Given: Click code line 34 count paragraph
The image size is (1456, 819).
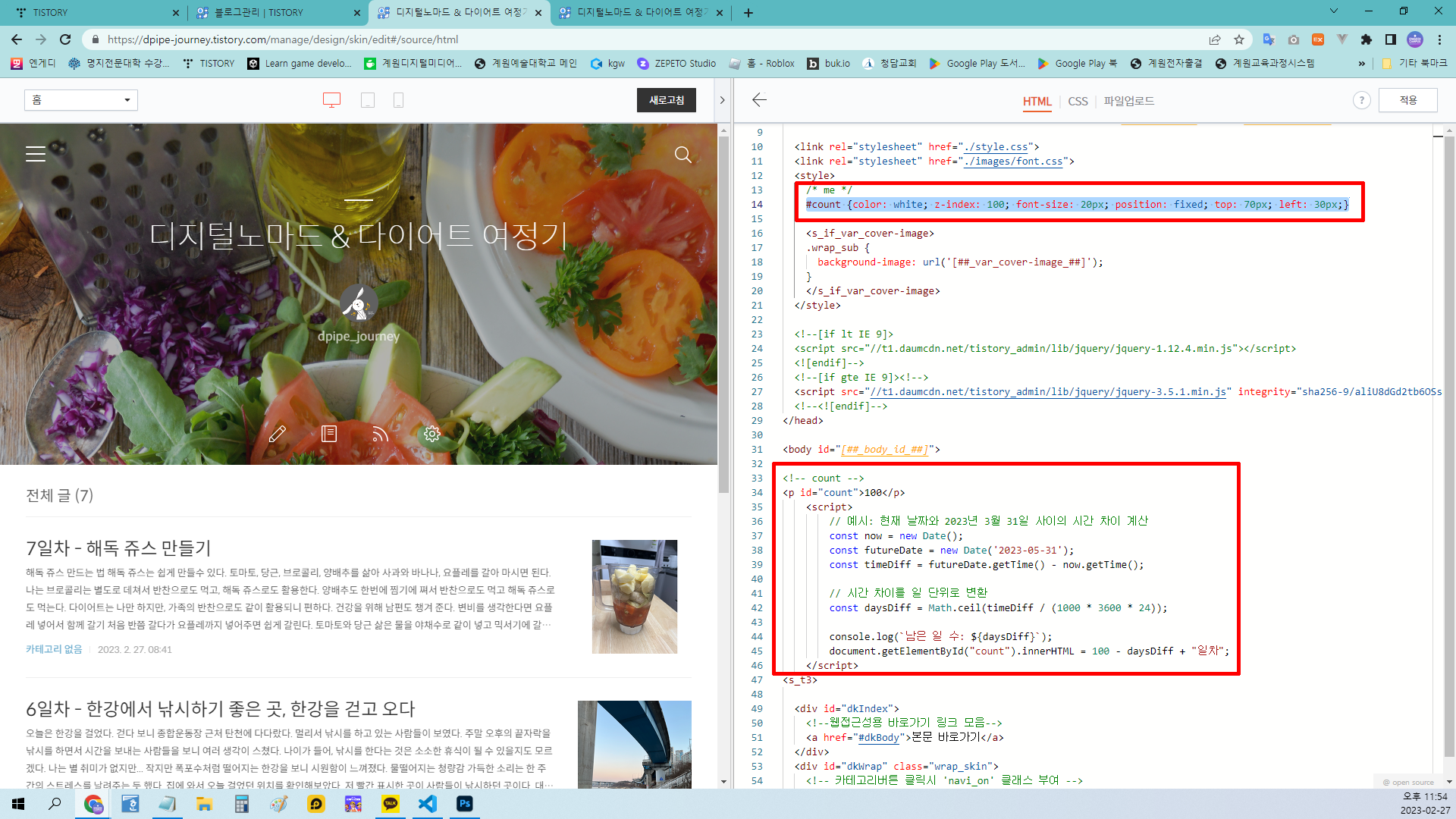Looking at the screenshot, I should coord(843,493).
